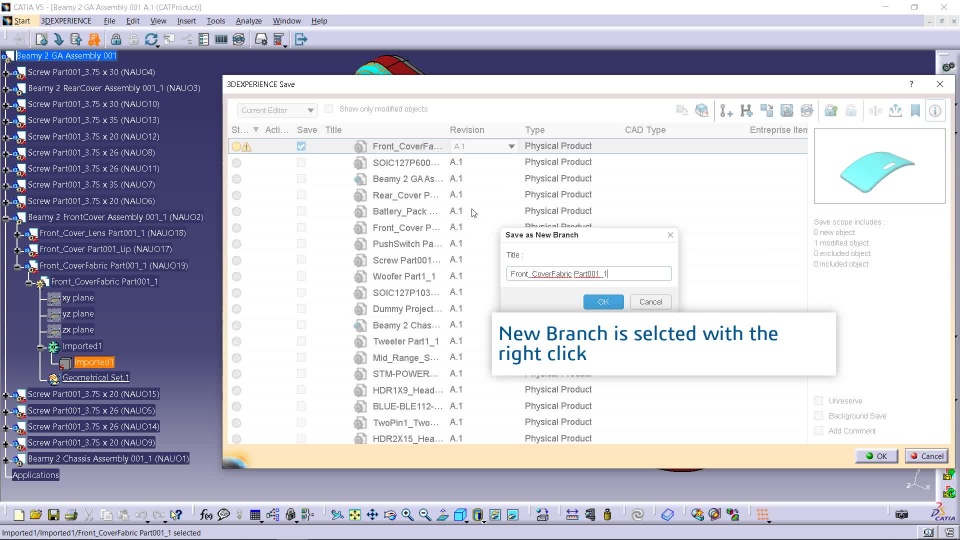The height and width of the screenshot is (540, 960).
Task: Open the Tools menu
Action: tap(216, 21)
